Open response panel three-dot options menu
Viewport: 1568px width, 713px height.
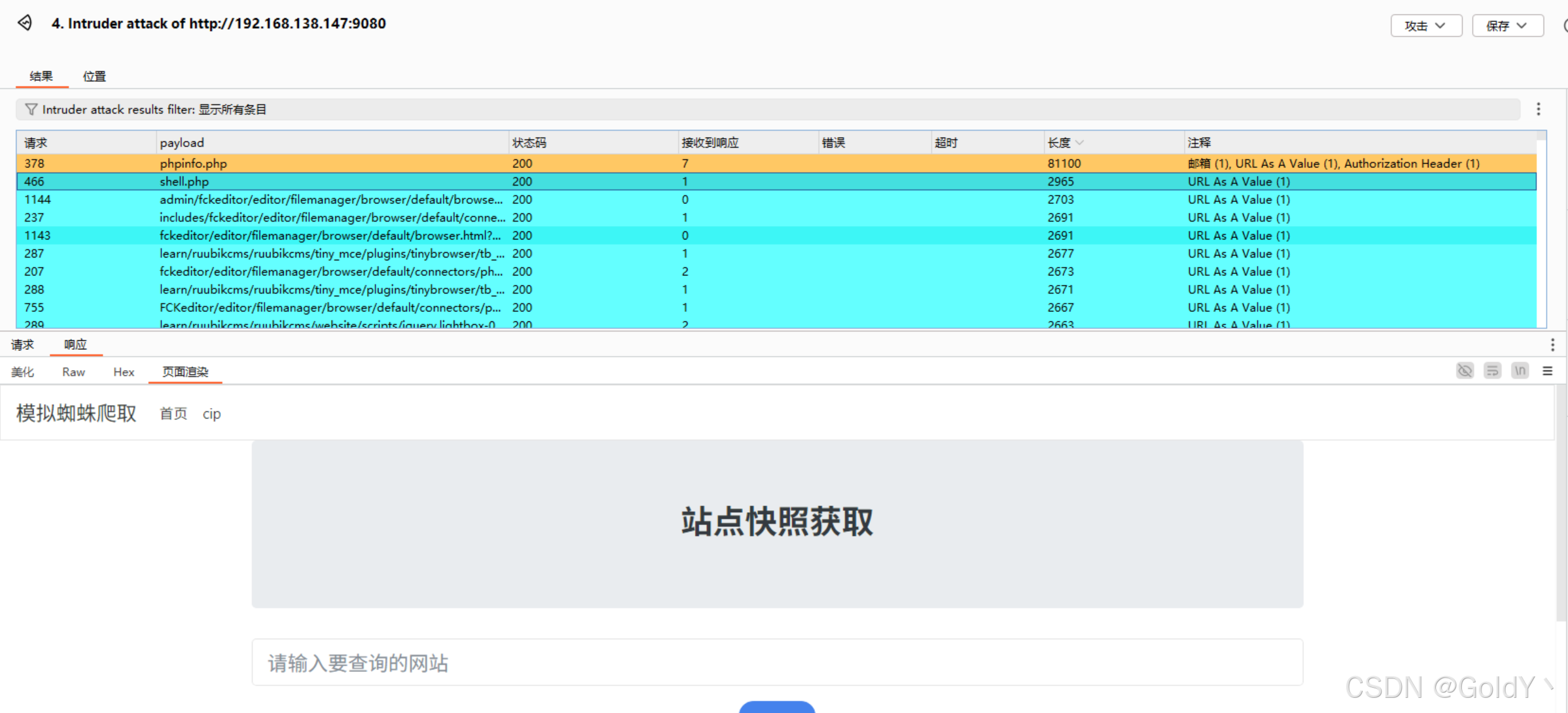(x=1552, y=345)
